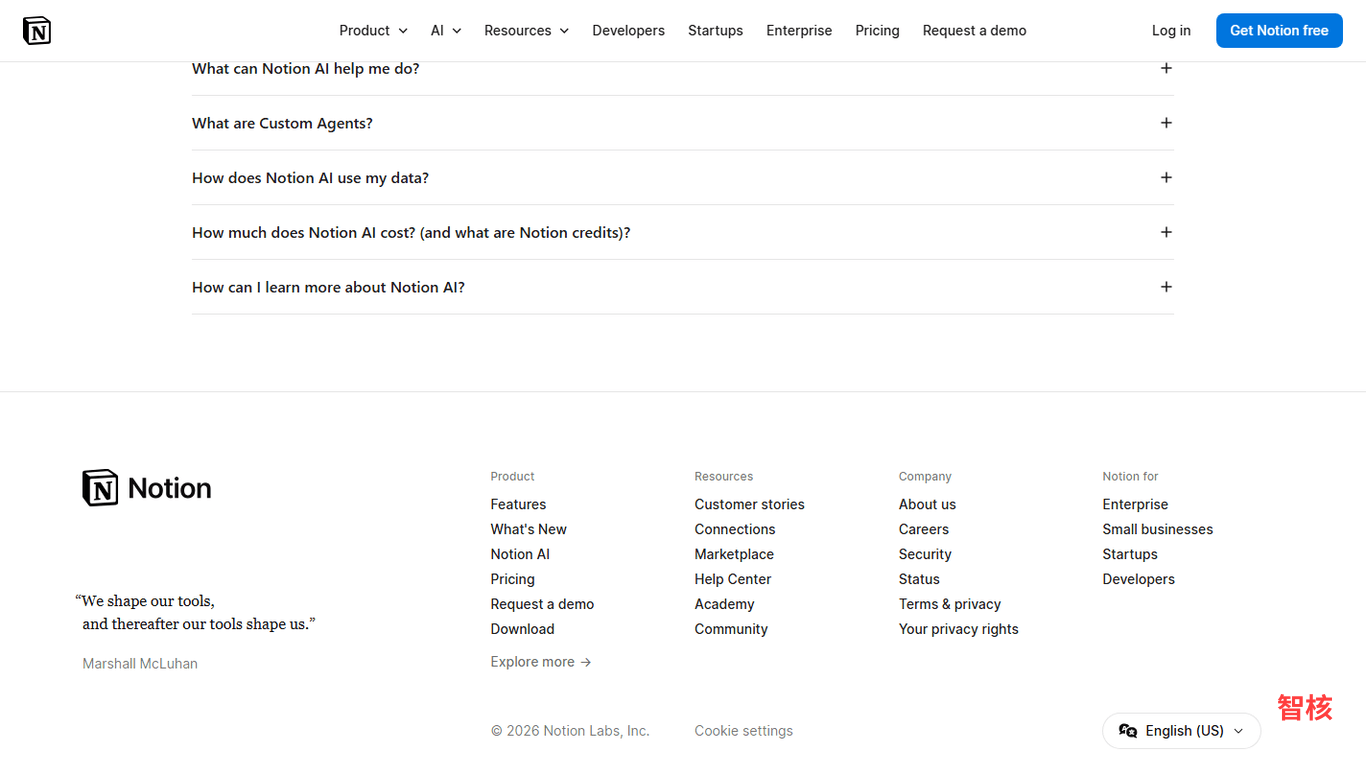Open the AI dropdown in navbar
The height and width of the screenshot is (772, 1366).
[x=446, y=31]
